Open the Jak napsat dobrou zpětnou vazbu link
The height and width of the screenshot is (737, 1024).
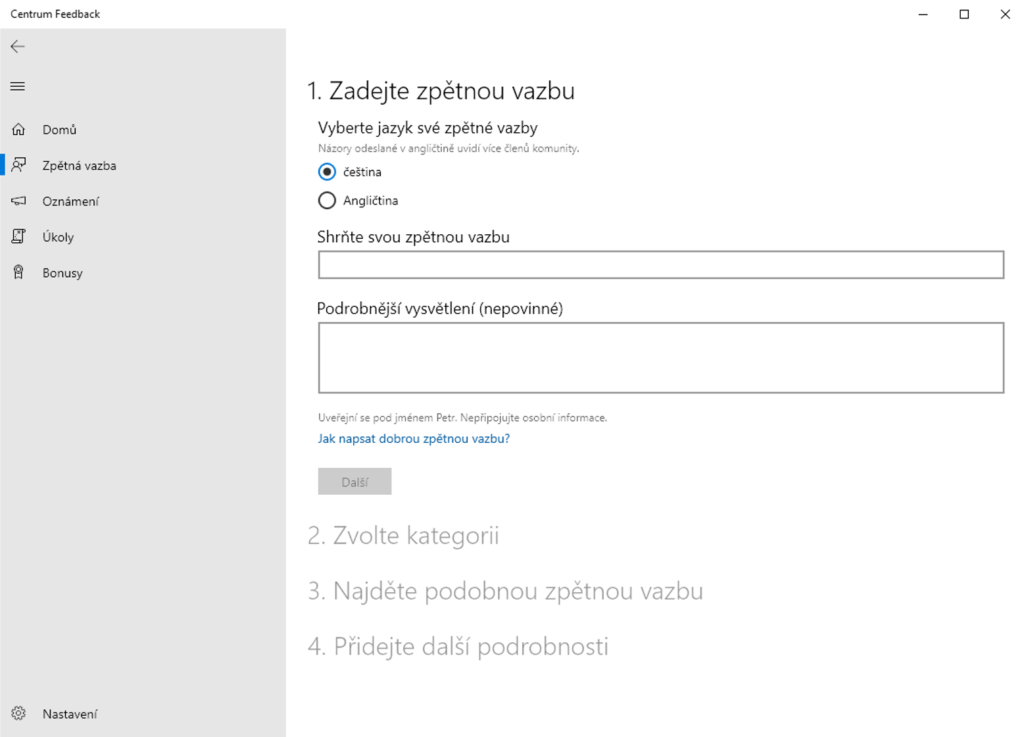[x=414, y=438]
